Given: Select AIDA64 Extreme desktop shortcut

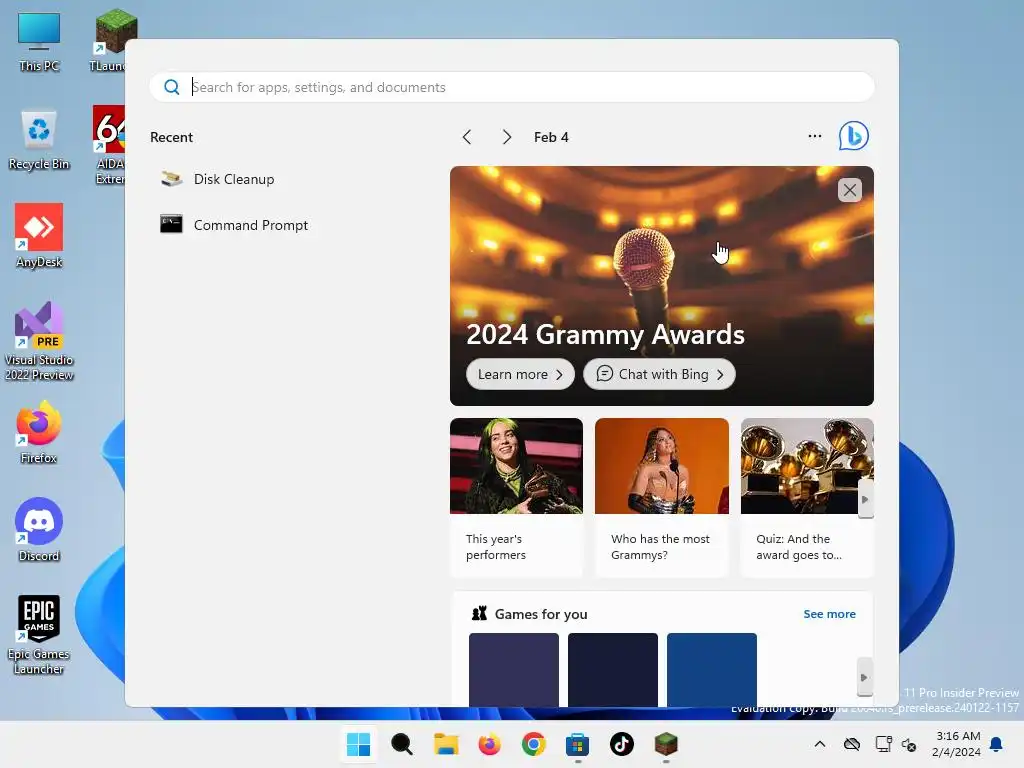Looking at the screenshot, I should (109, 145).
